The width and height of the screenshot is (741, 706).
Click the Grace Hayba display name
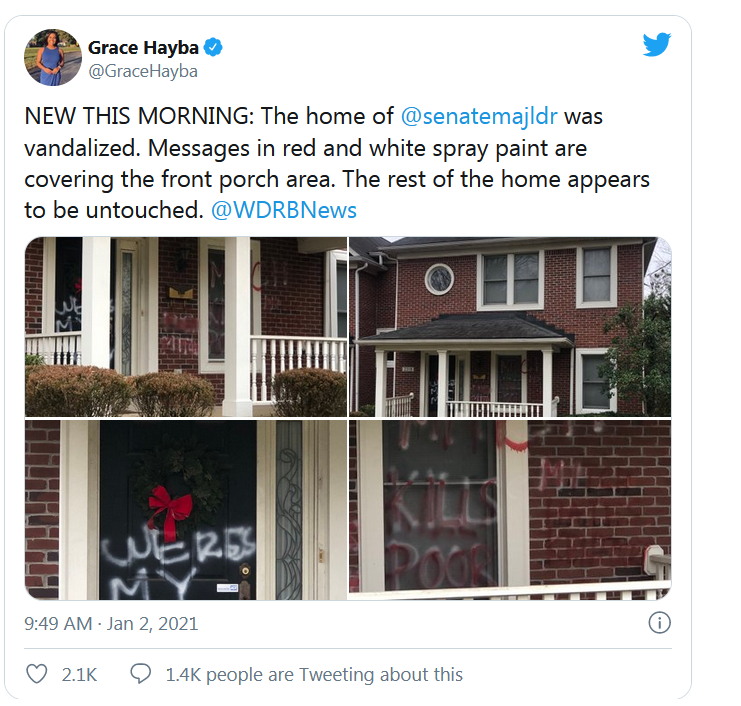click(143, 48)
